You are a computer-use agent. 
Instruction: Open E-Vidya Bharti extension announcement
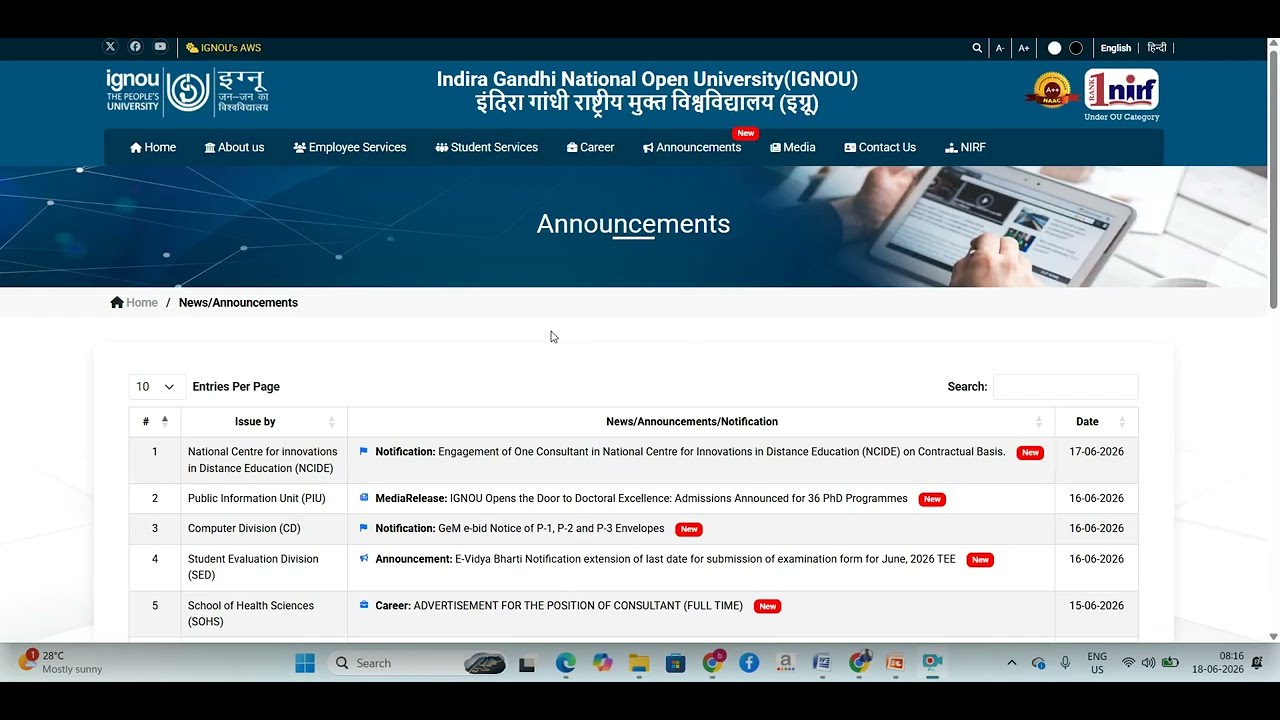tap(665, 559)
